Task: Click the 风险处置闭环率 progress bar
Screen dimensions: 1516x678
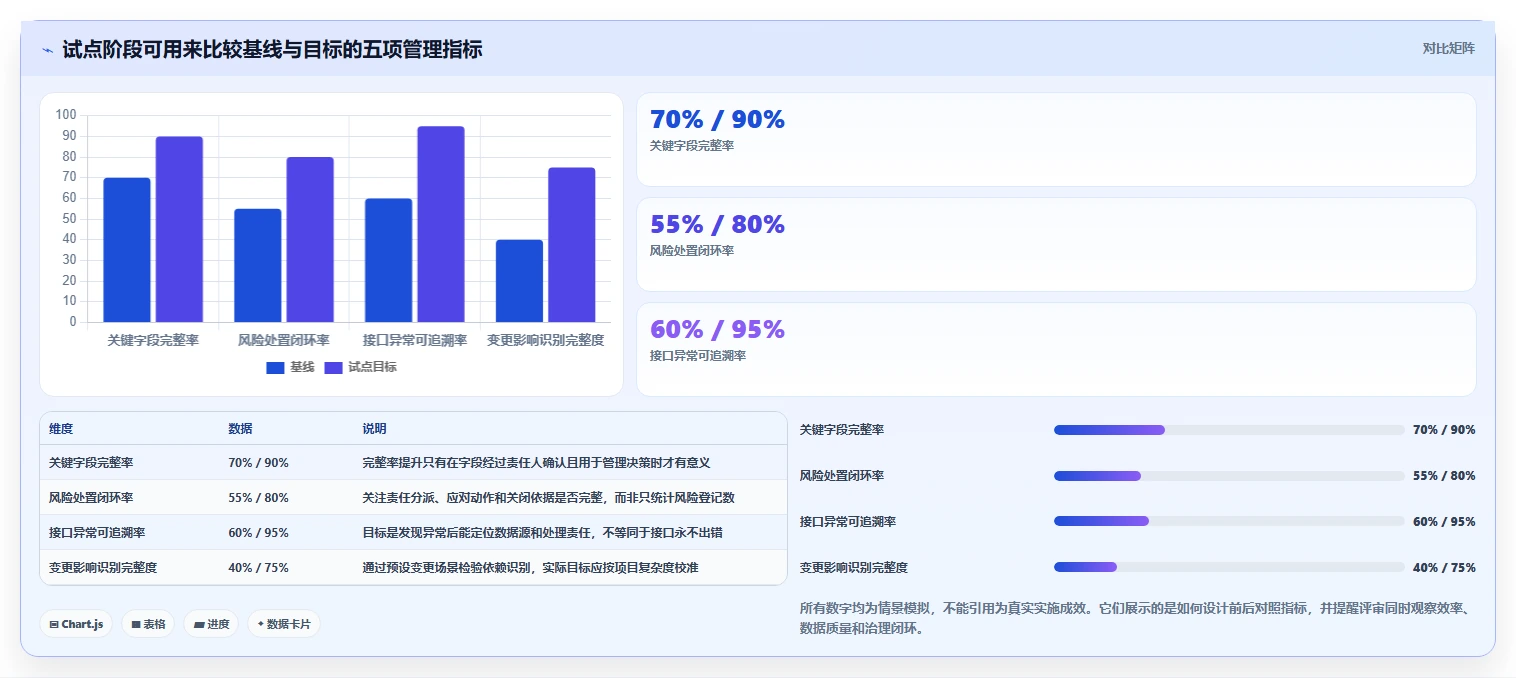Action: 1229,476
